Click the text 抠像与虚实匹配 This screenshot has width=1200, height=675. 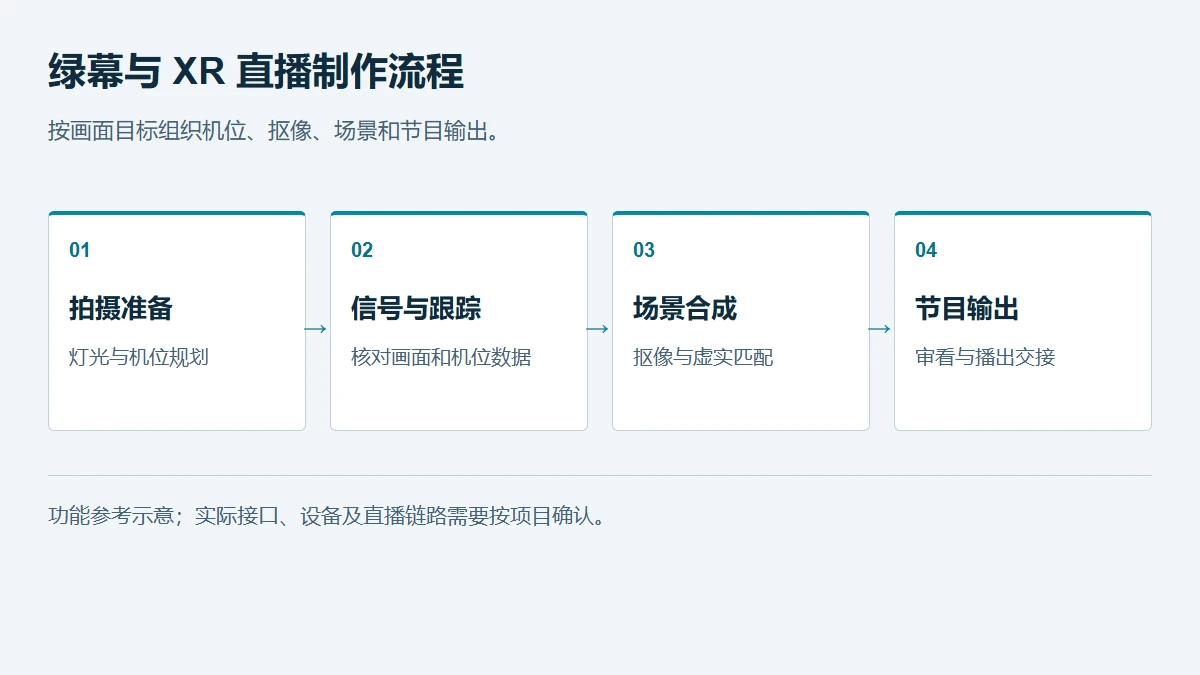click(x=703, y=357)
